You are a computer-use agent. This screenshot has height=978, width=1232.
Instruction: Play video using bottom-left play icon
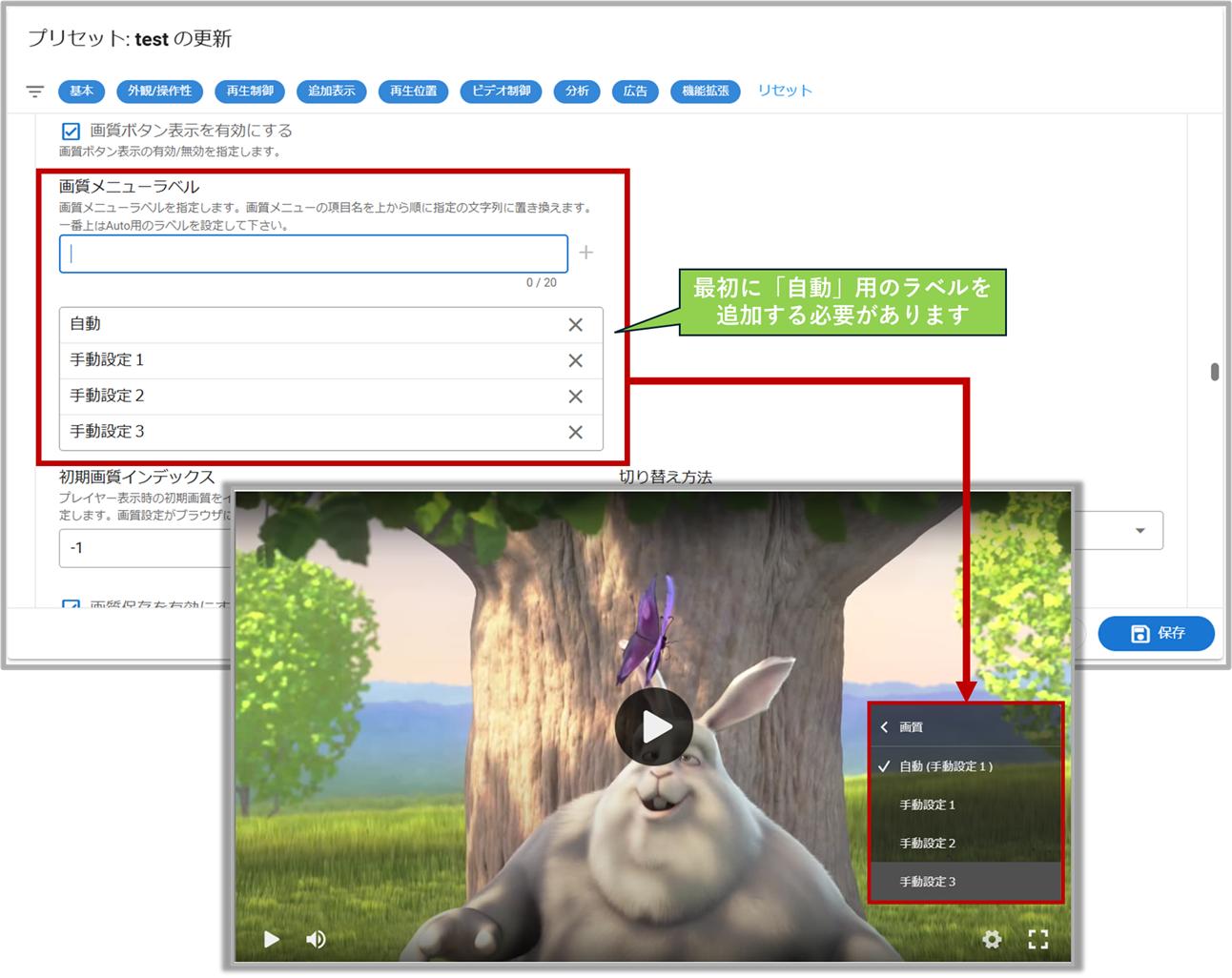[272, 939]
